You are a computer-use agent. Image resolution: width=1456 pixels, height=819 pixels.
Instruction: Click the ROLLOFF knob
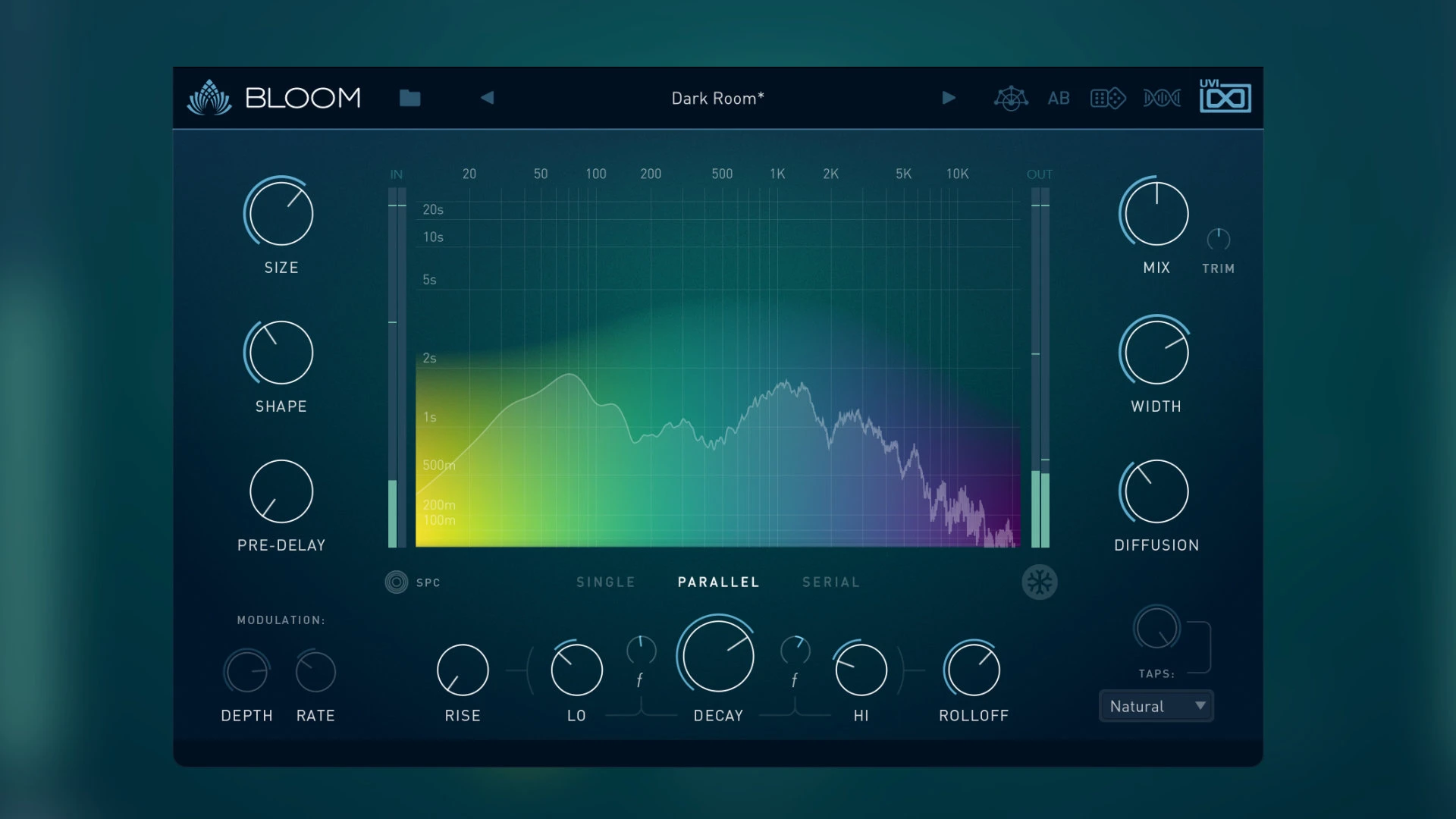coord(974,670)
